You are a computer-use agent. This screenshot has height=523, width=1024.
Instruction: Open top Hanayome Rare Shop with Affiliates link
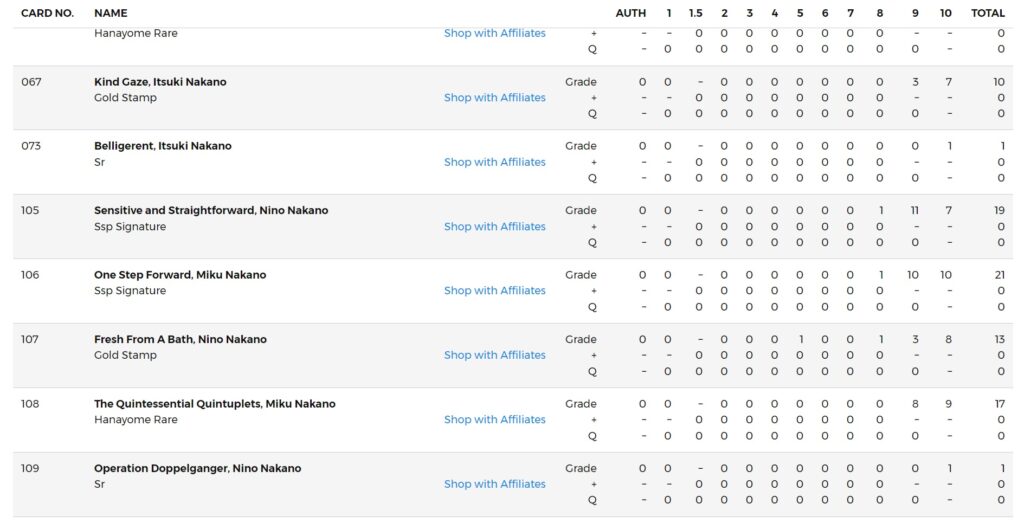coord(494,33)
